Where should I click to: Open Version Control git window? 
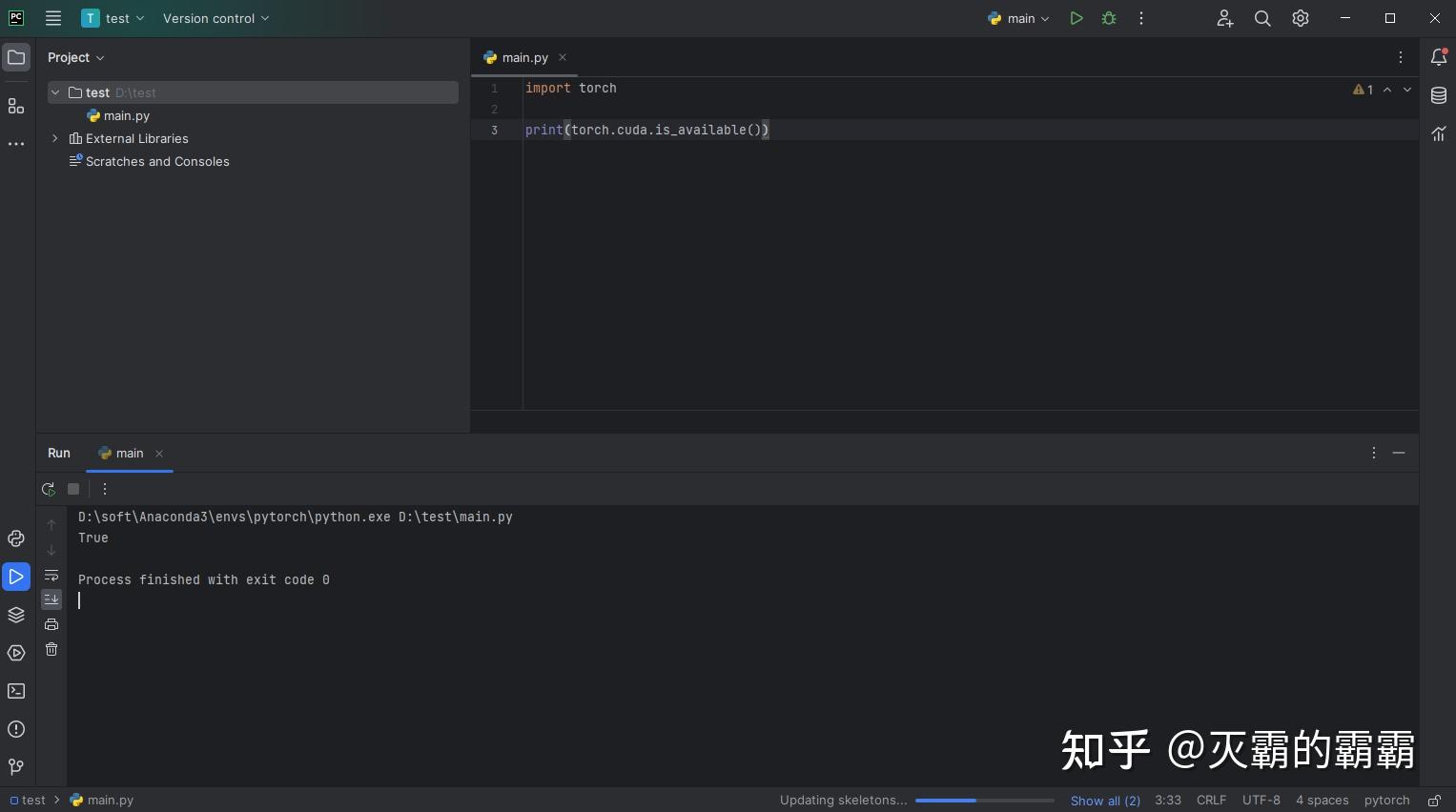16,767
